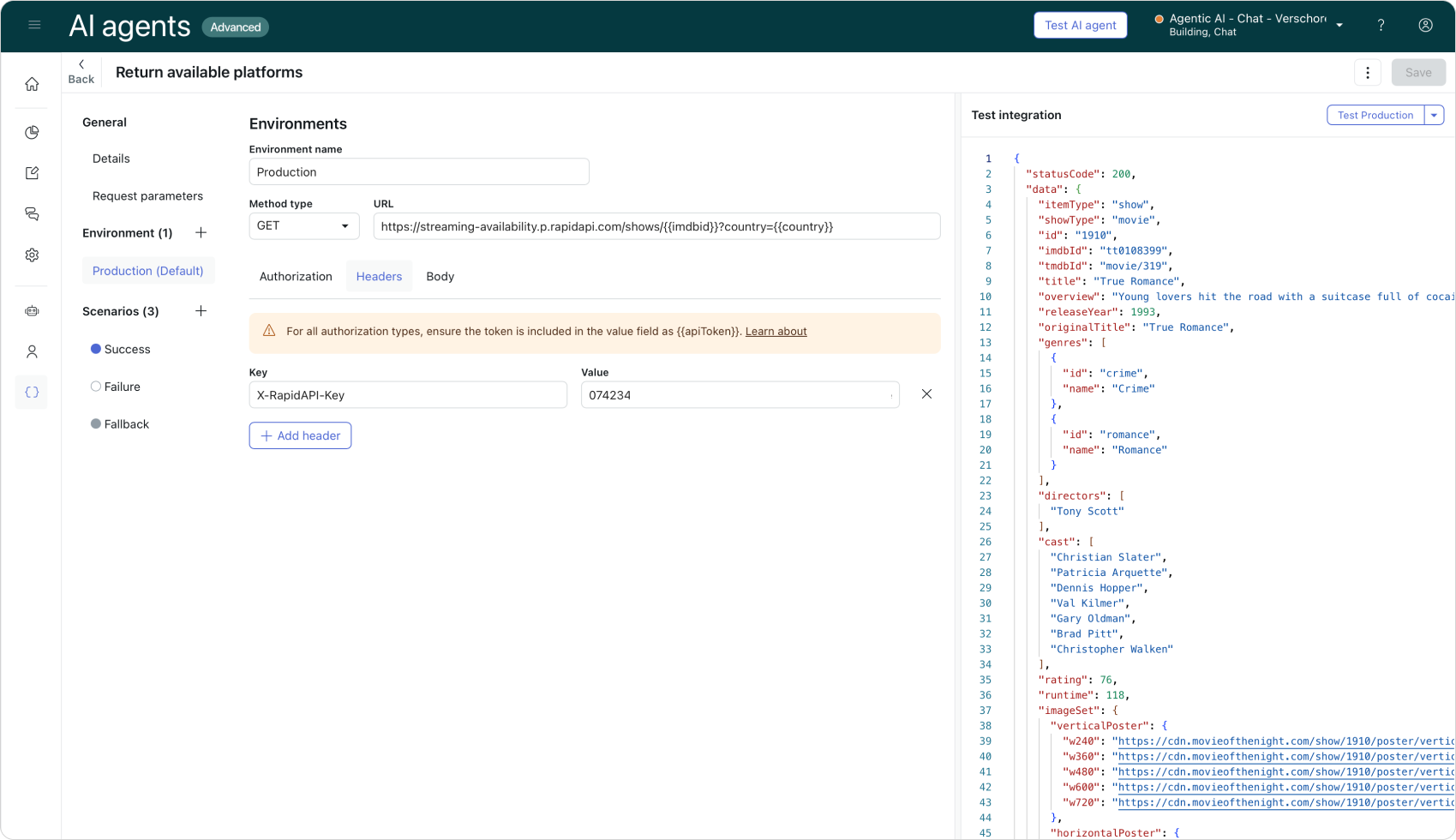Image resolution: width=1456 pixels, height=840 pixels.
Task: Open the hamburger navigation menu
Action: pos(34,26)
